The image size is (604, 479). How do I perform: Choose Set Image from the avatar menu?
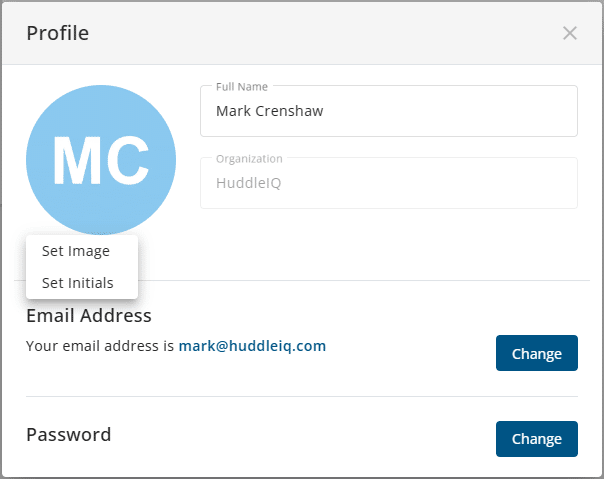tap(76, 251)
